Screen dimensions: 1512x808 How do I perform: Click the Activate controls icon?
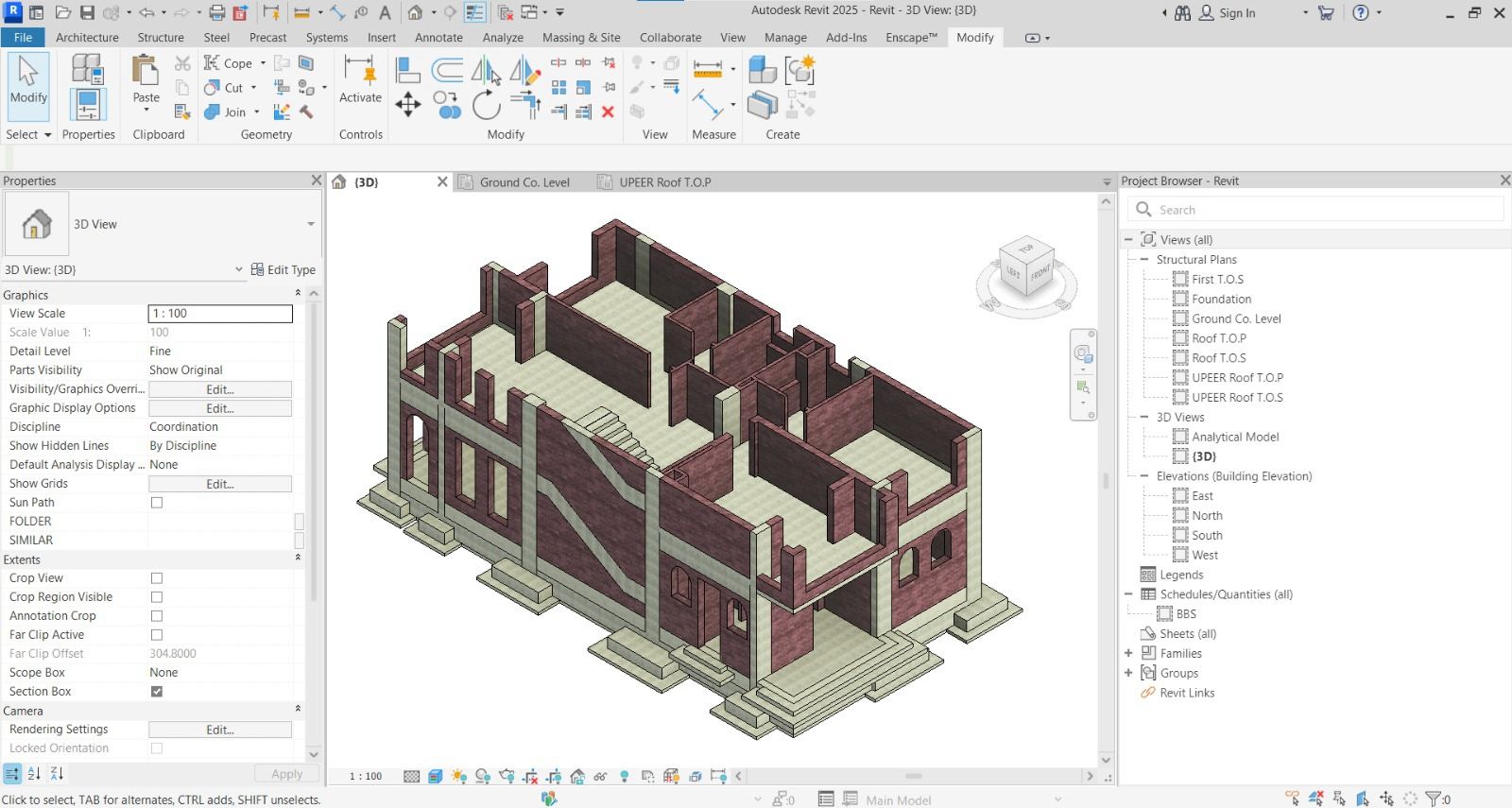360,70
